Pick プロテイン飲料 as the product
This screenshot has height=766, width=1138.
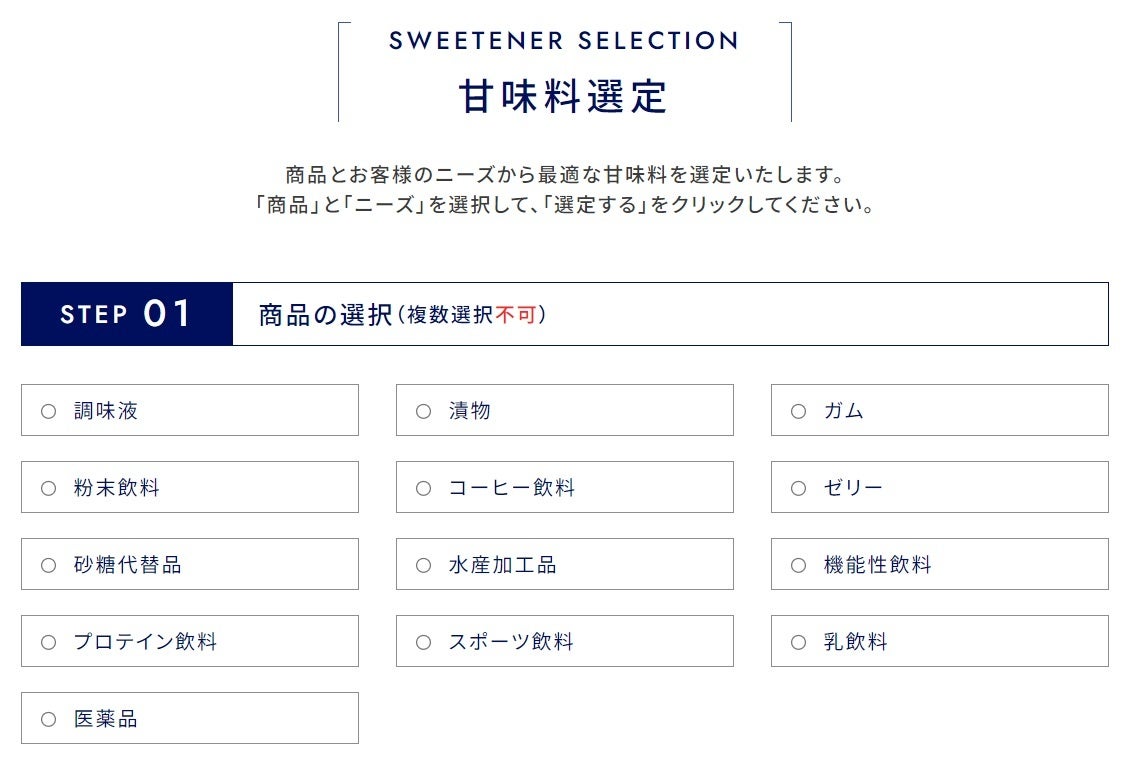tap(49, 642)
